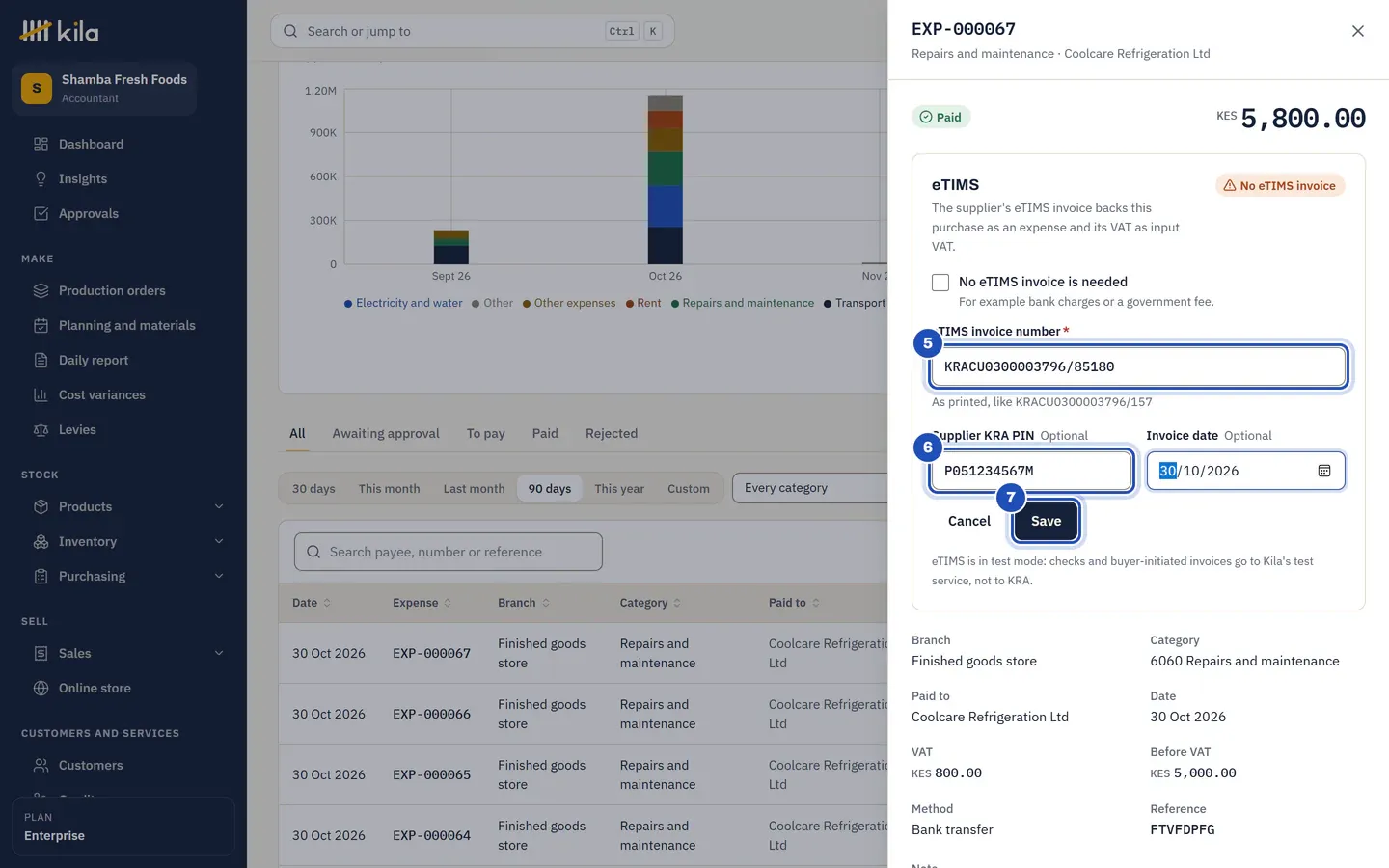Image resolution: width=1389 pixels, height=868 pixels.
Task: Click the Supplier KRA PIN field
Action: pos(1031,471)
